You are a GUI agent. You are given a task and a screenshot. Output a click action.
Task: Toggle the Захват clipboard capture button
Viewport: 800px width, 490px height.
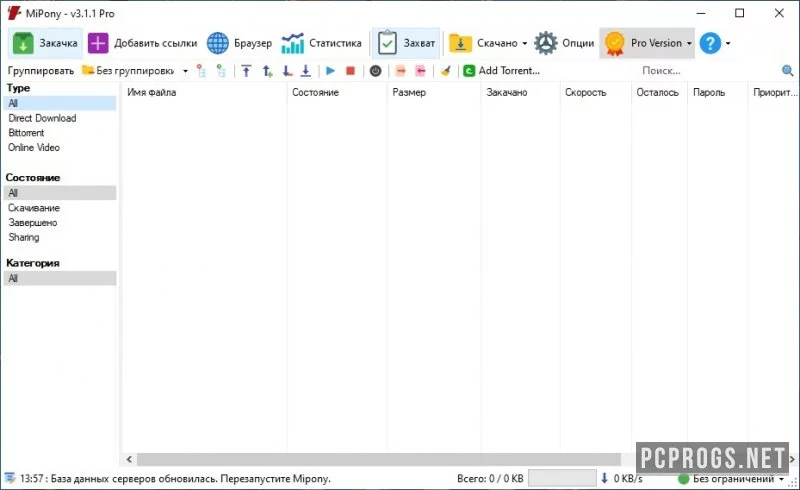point(406,43)
